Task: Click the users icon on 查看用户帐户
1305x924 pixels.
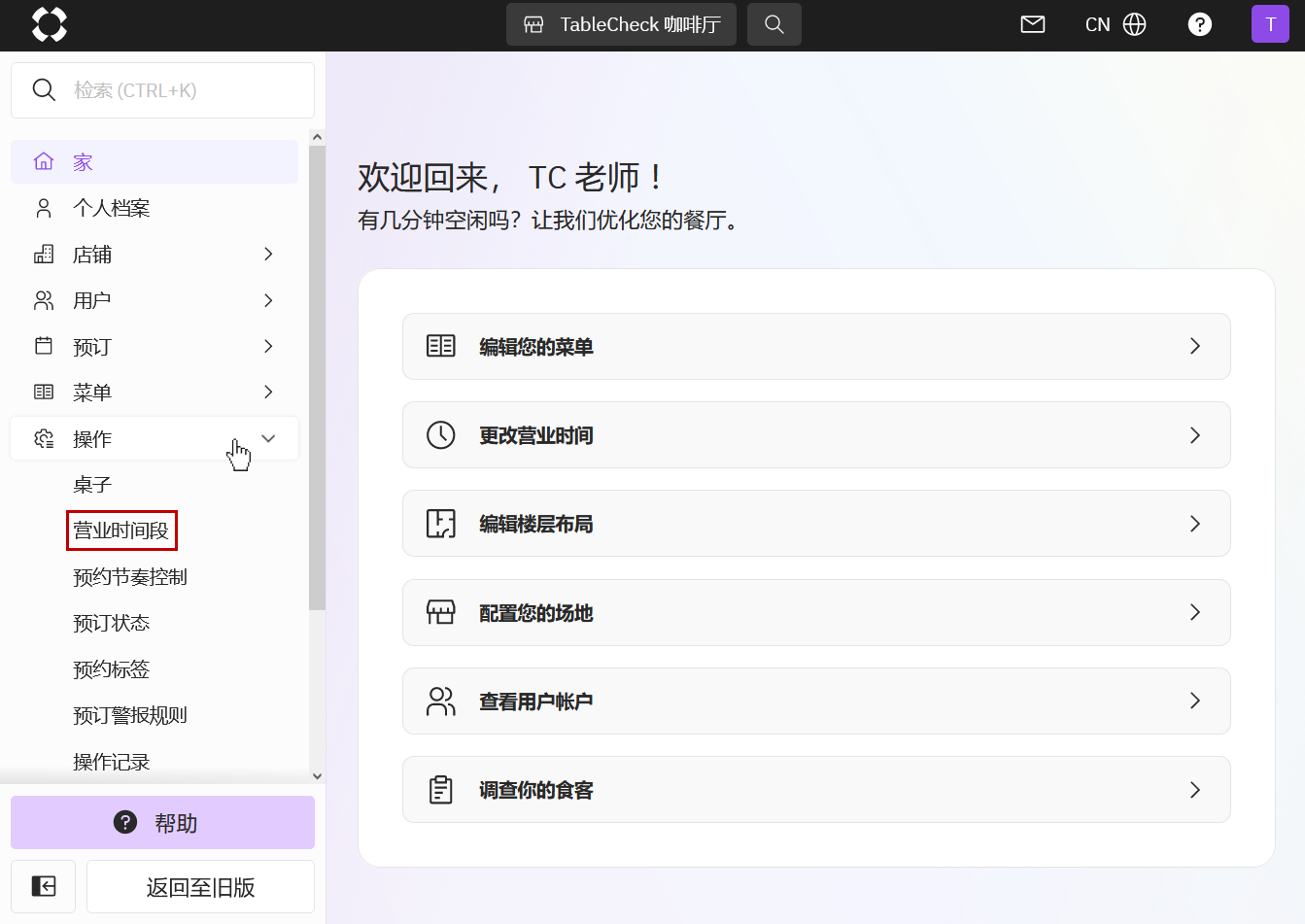Action: point(441,701)
